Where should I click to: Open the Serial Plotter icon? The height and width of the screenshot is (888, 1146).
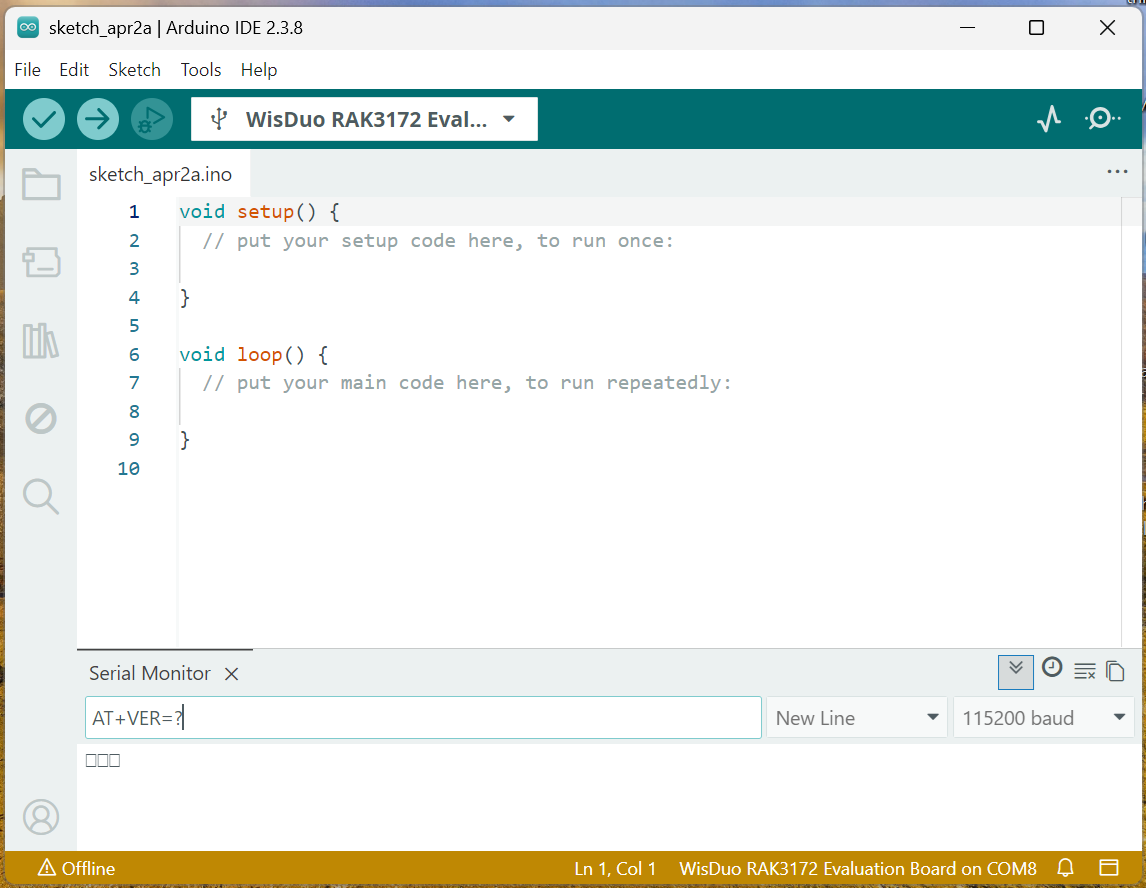[1048, 120]
